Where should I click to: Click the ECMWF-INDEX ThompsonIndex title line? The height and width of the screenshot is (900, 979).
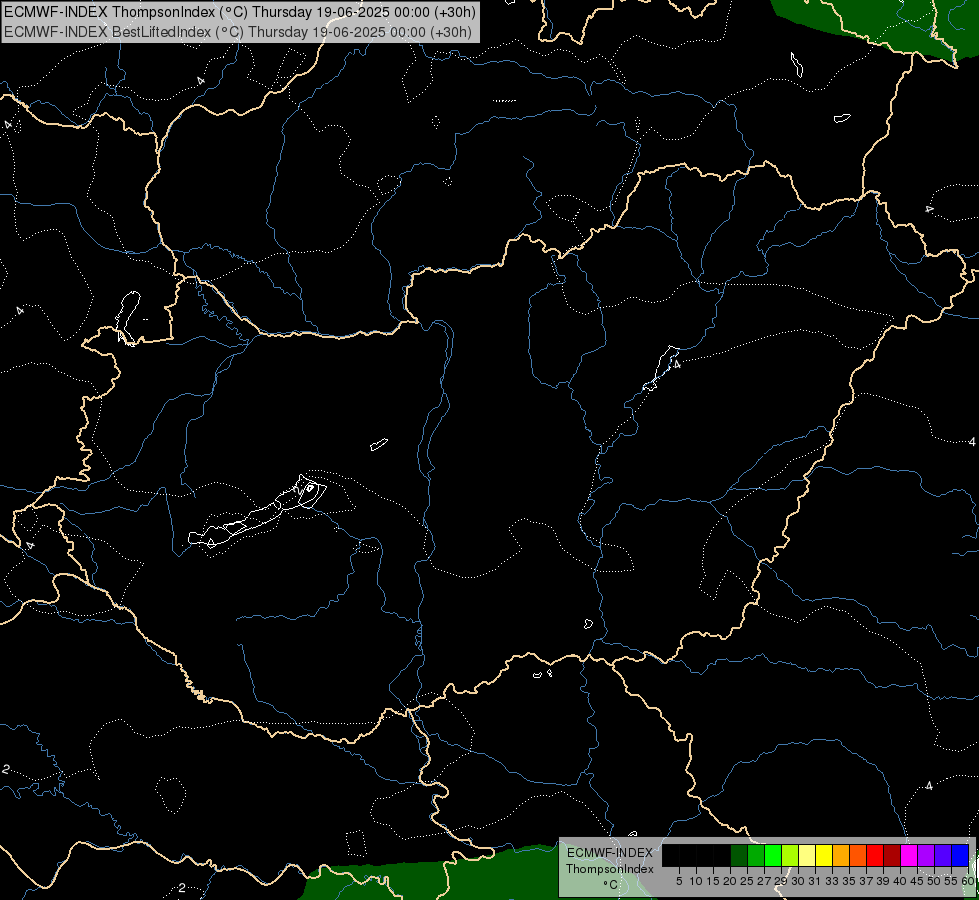click(x=240, y=12)
